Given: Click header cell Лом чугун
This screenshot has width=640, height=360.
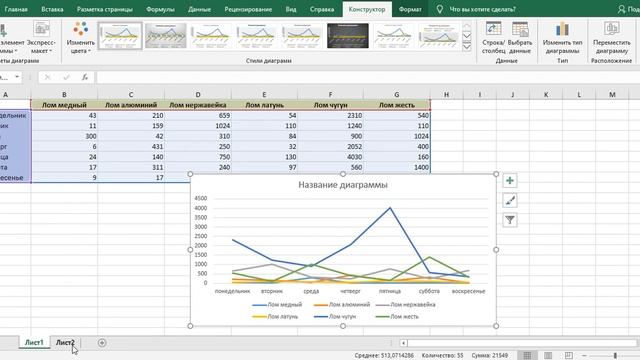Looking at the screenshot, I should point(330,105).
